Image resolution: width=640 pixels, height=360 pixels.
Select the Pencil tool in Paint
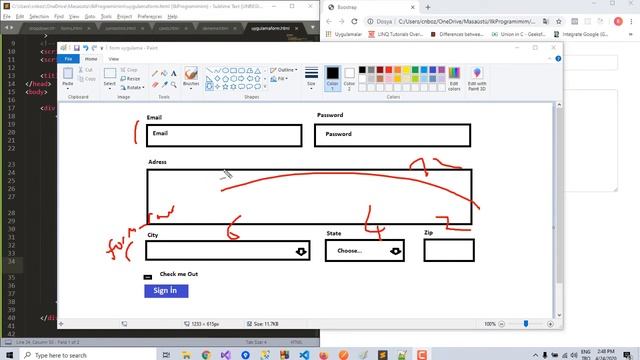coord(155,73)
